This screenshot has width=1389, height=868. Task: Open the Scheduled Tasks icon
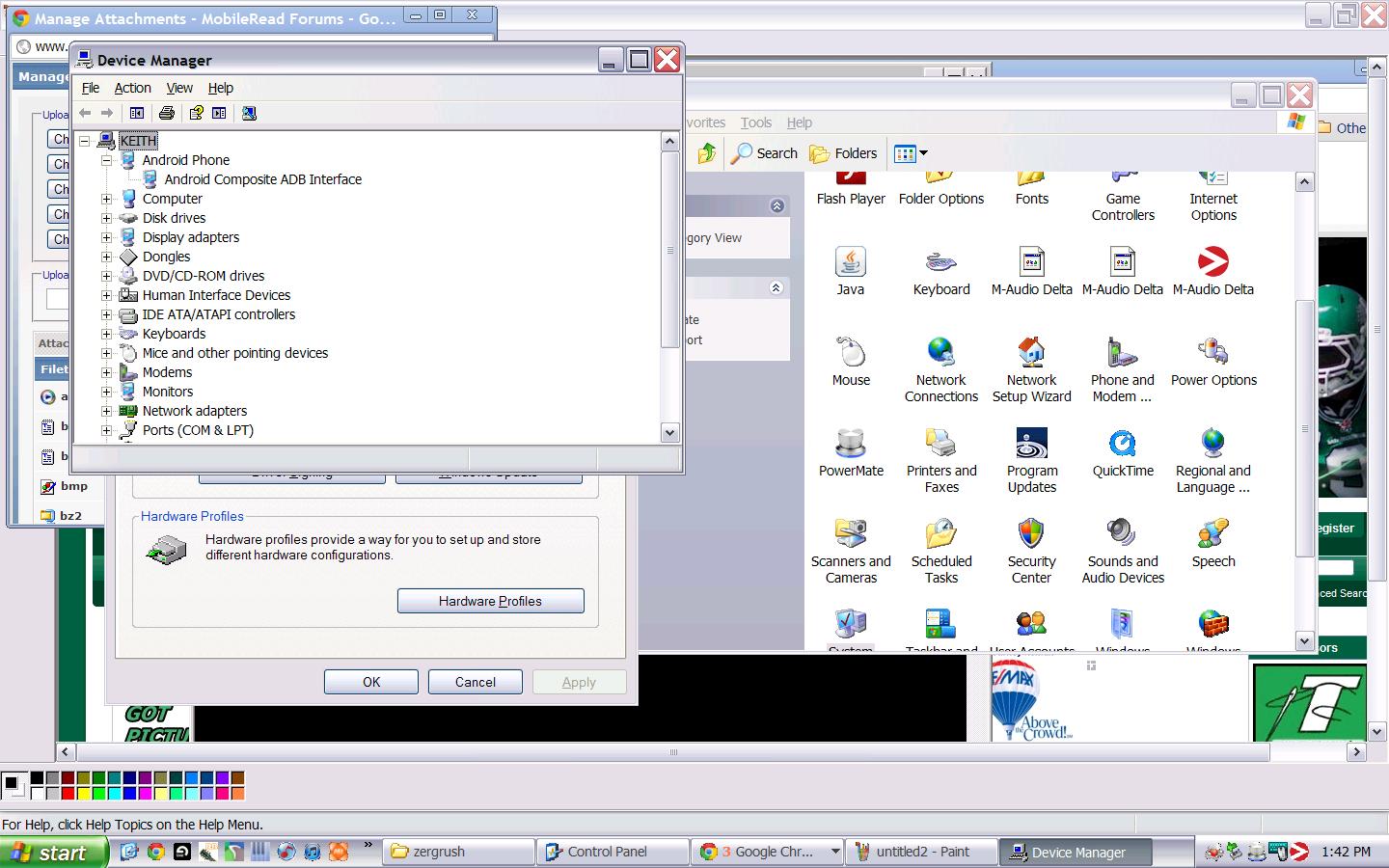tap(941, 551)
